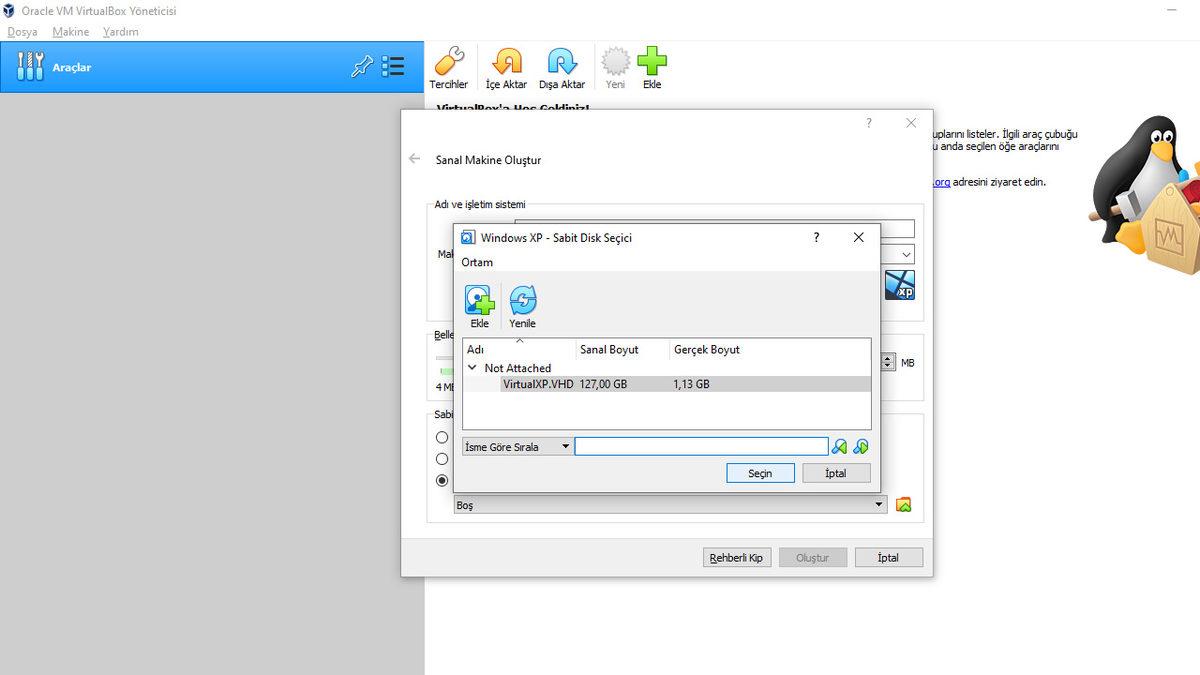Viewport: 1200px width, 675px height.
Task: Open the Yardım menu
Action: [x=121, y=31]
